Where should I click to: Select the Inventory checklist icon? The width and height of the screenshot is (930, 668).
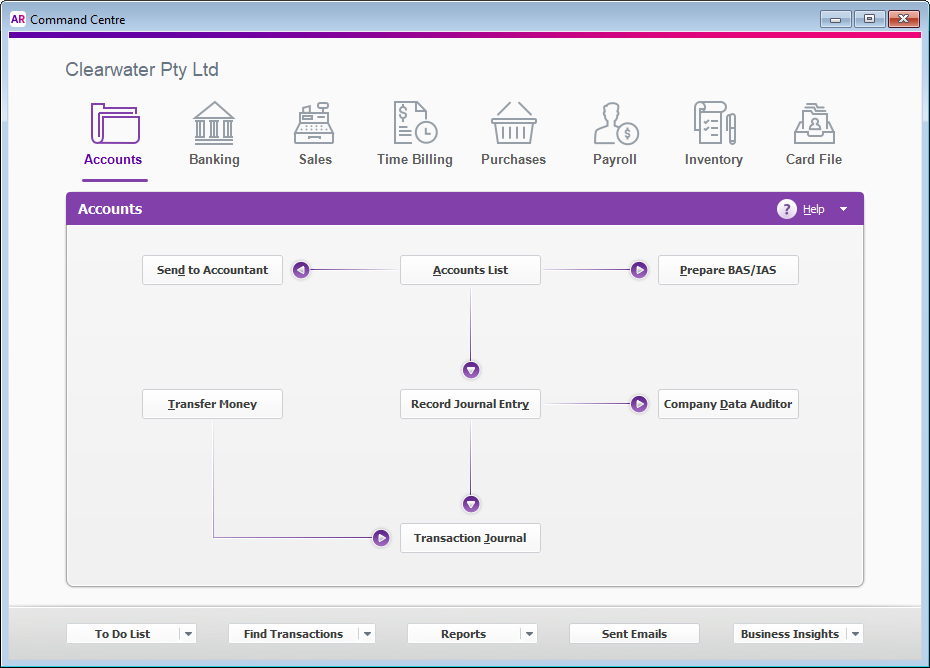(715, 123)
